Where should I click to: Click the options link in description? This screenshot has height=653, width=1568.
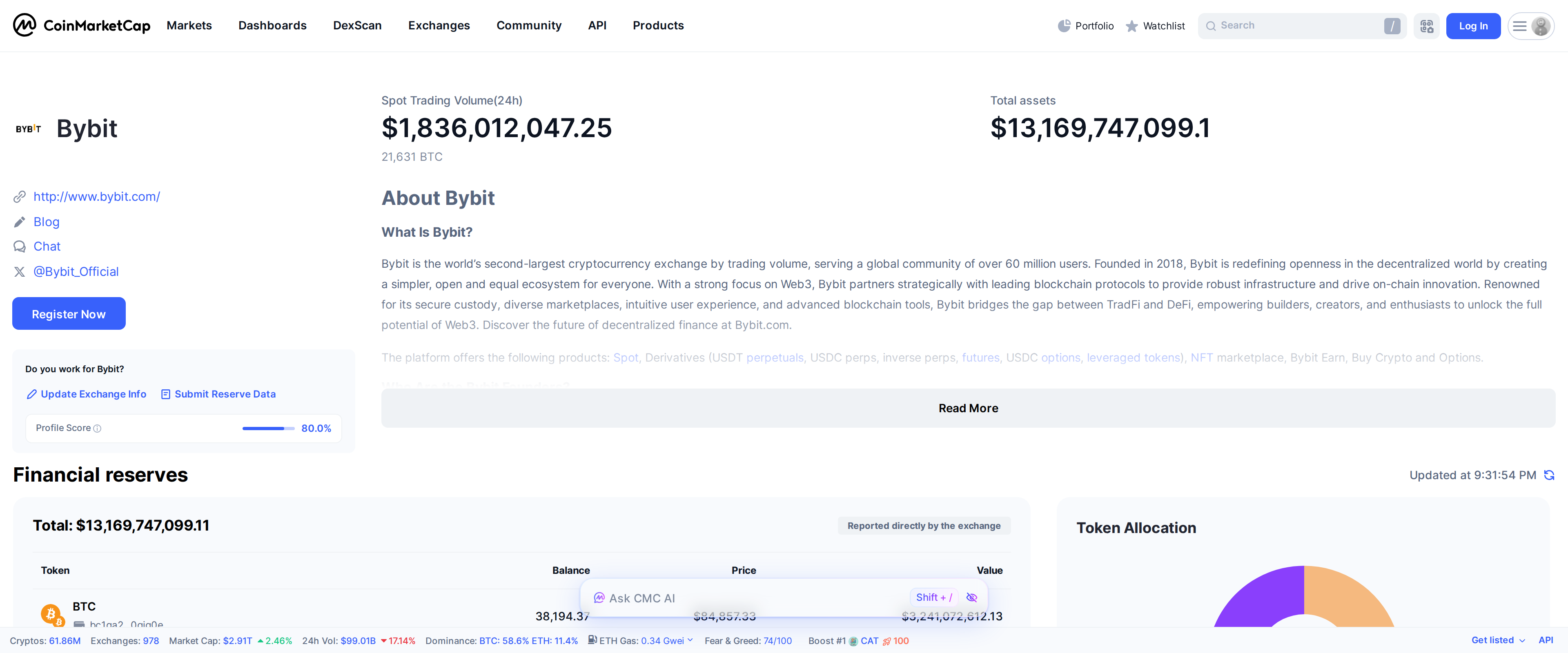(1060, 358)
